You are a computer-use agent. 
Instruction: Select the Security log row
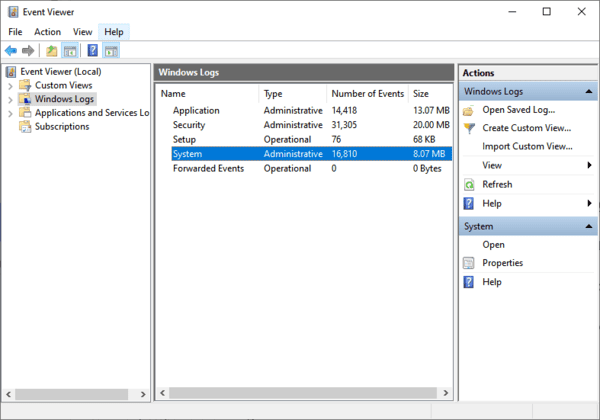pyautogui.click(x=189, y=125)
